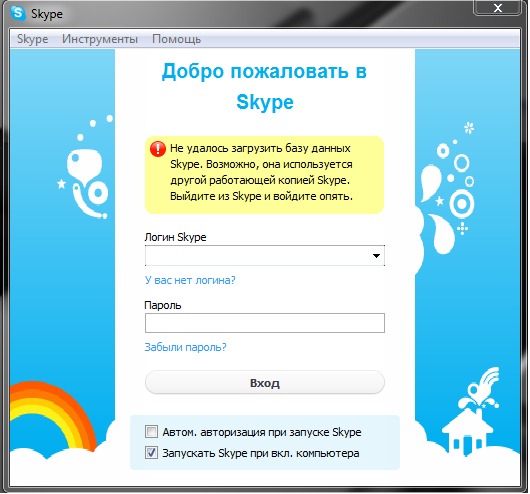Uncheck launch Skype at computer startup
The image size is (530, 494).
coord(151,453)
